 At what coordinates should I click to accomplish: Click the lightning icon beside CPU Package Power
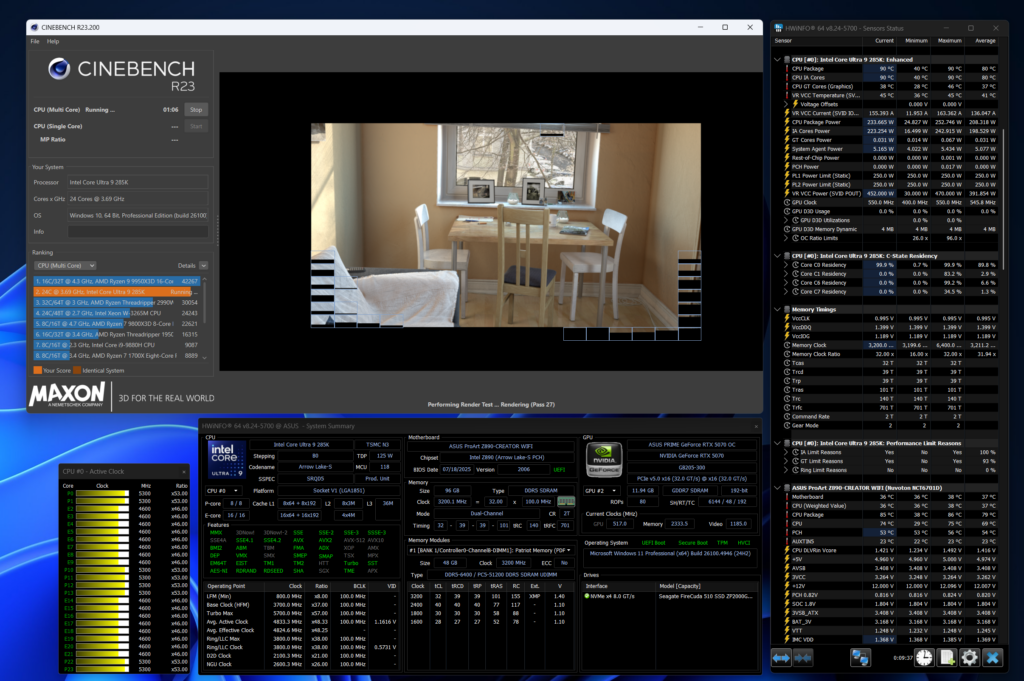coord(787,122)
